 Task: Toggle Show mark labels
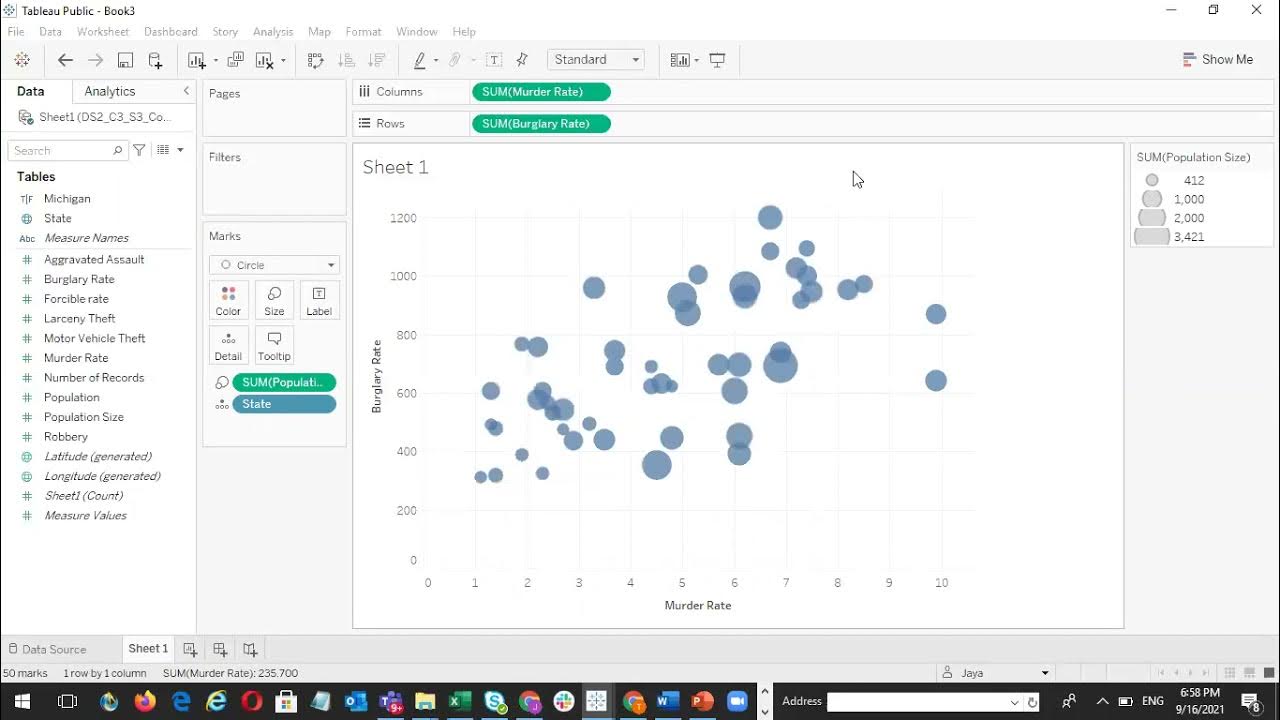494,60
